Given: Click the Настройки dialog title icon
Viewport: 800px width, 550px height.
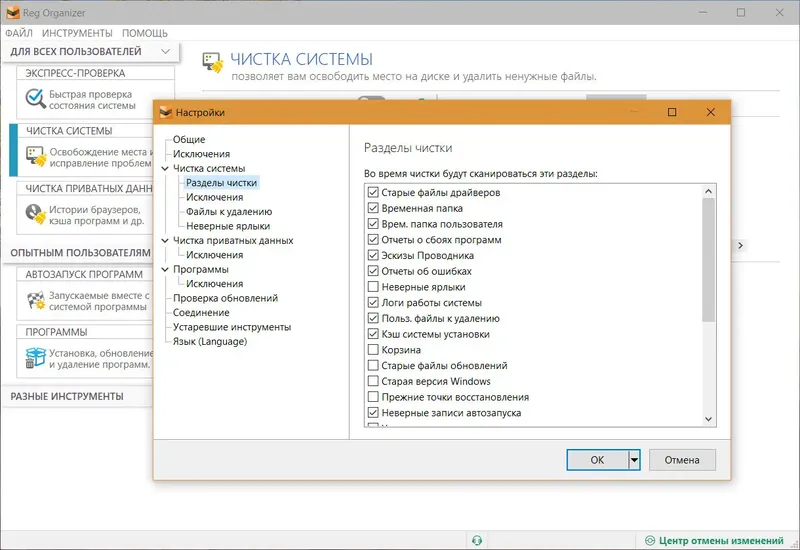Looking at the screenshot, I should [166, 112].
